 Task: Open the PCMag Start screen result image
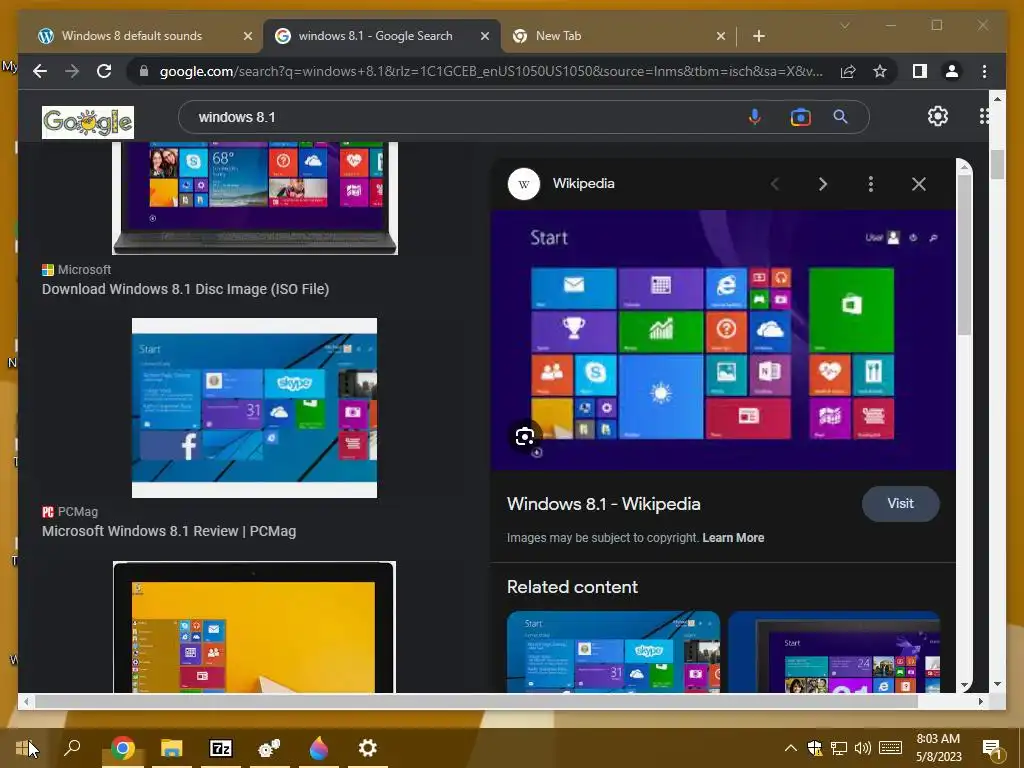[255, 408]
